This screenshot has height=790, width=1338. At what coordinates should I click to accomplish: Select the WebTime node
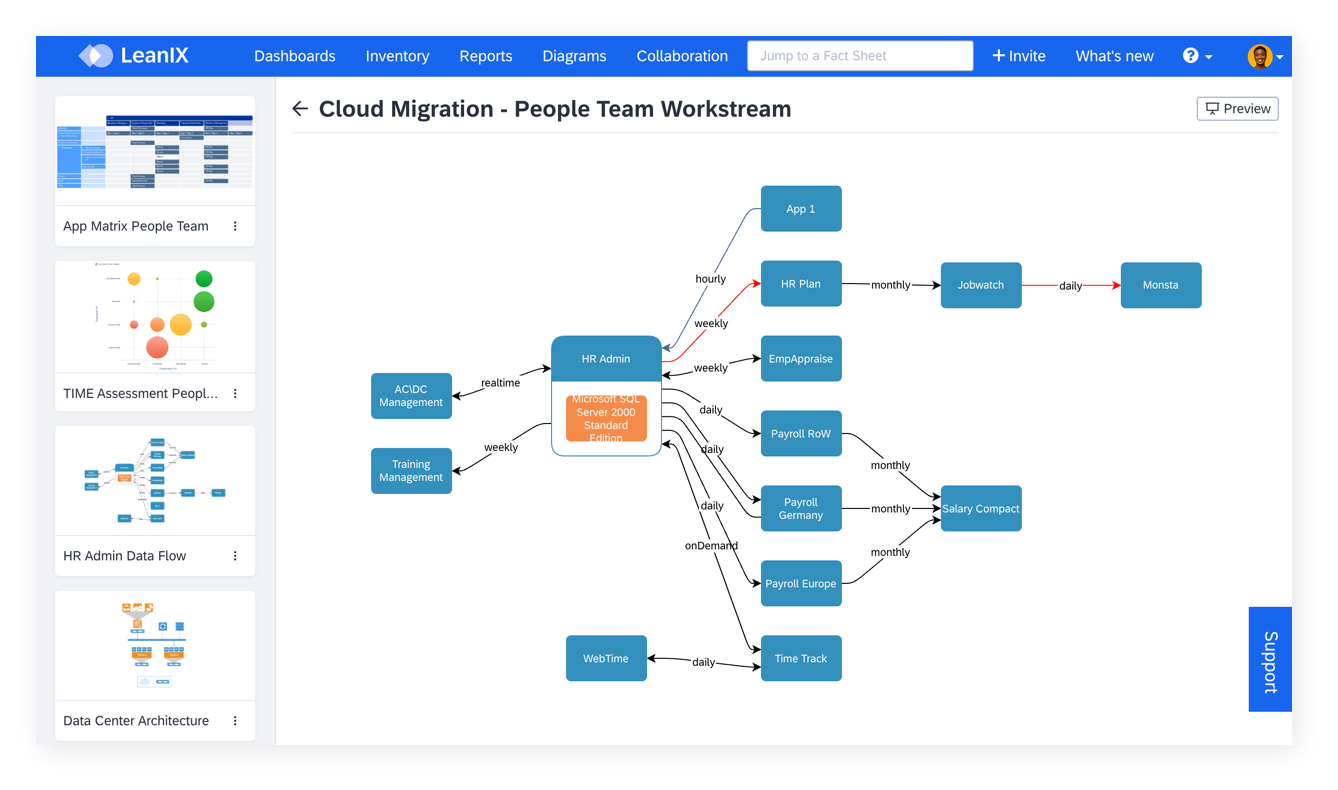tap(606, 659)
